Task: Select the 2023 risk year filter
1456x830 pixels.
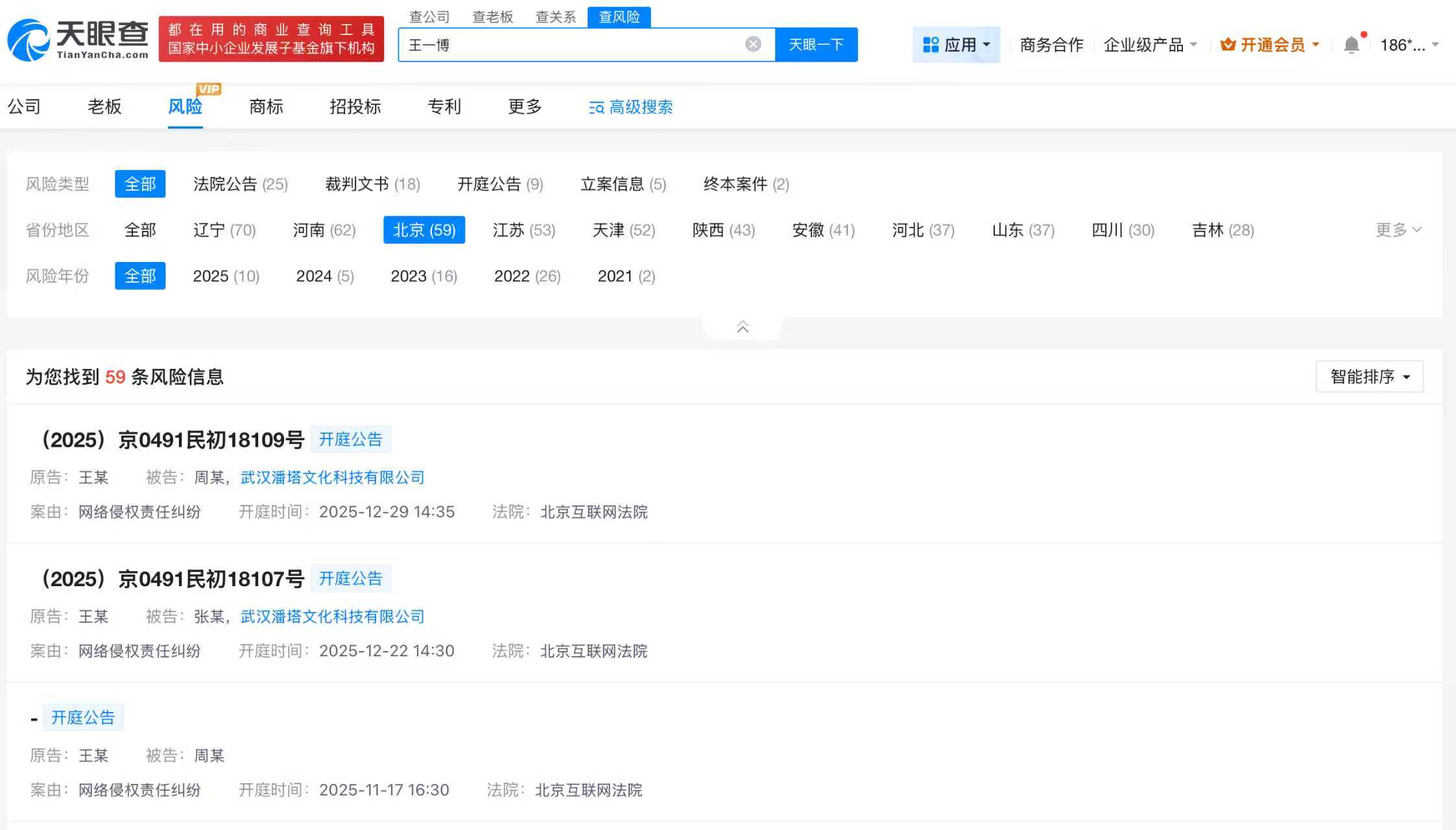Action: [423, 276]
